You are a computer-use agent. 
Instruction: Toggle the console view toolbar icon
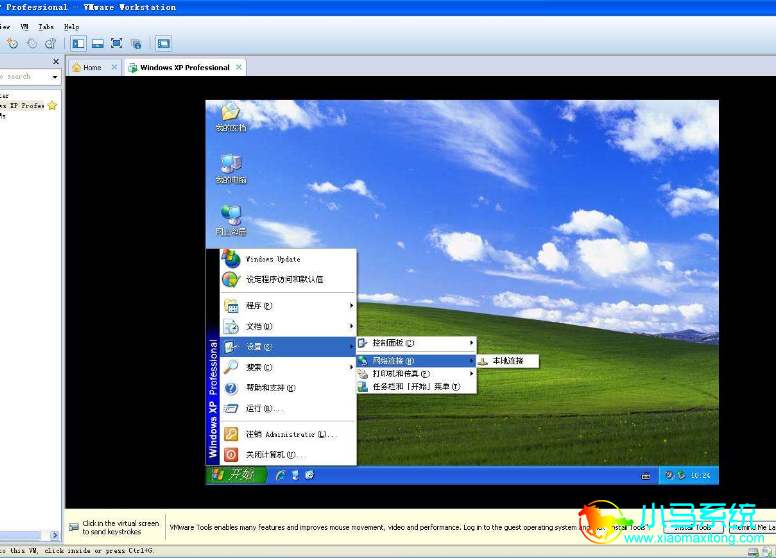click(163, 44)
